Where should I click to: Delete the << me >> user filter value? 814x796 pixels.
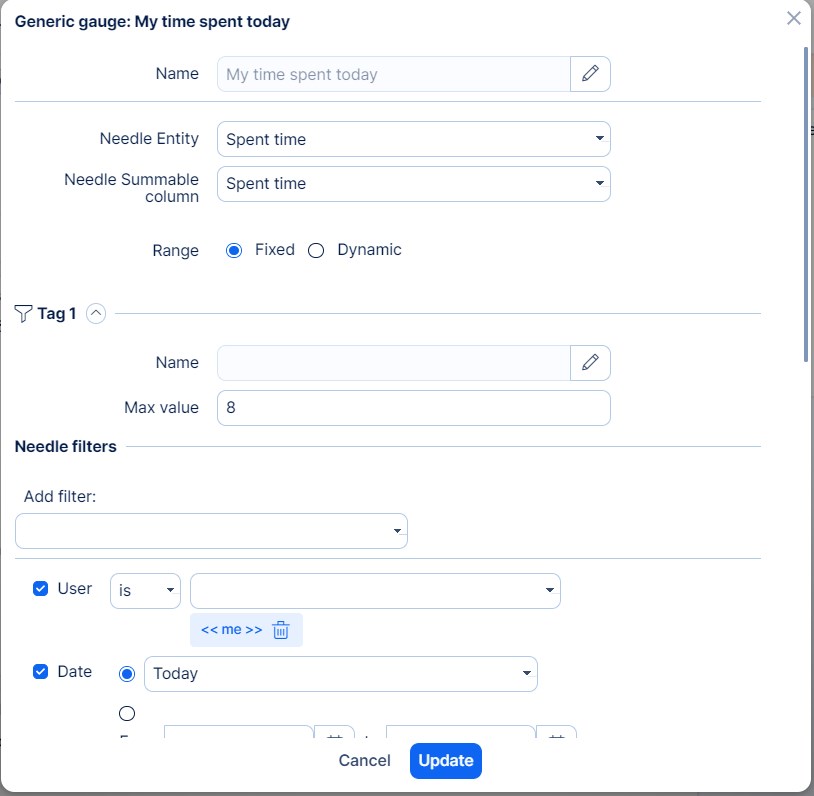click(x=281, y=630)
